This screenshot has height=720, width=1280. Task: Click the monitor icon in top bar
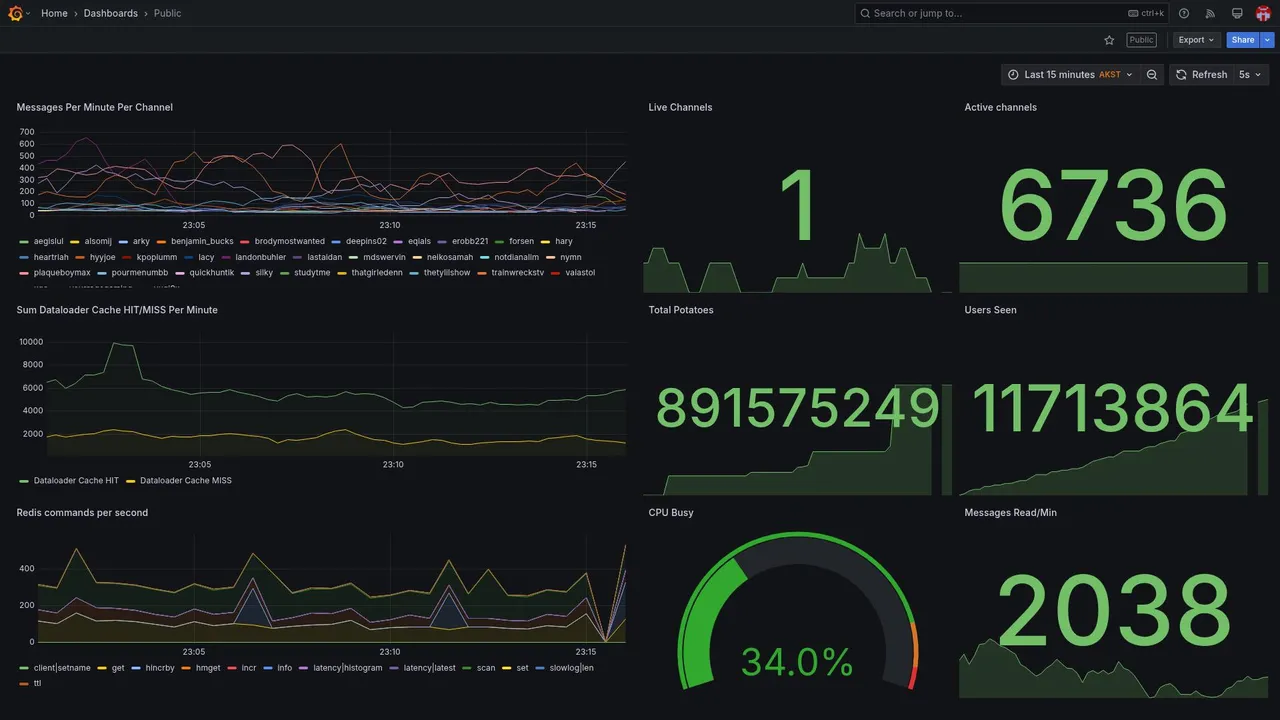1237,13
